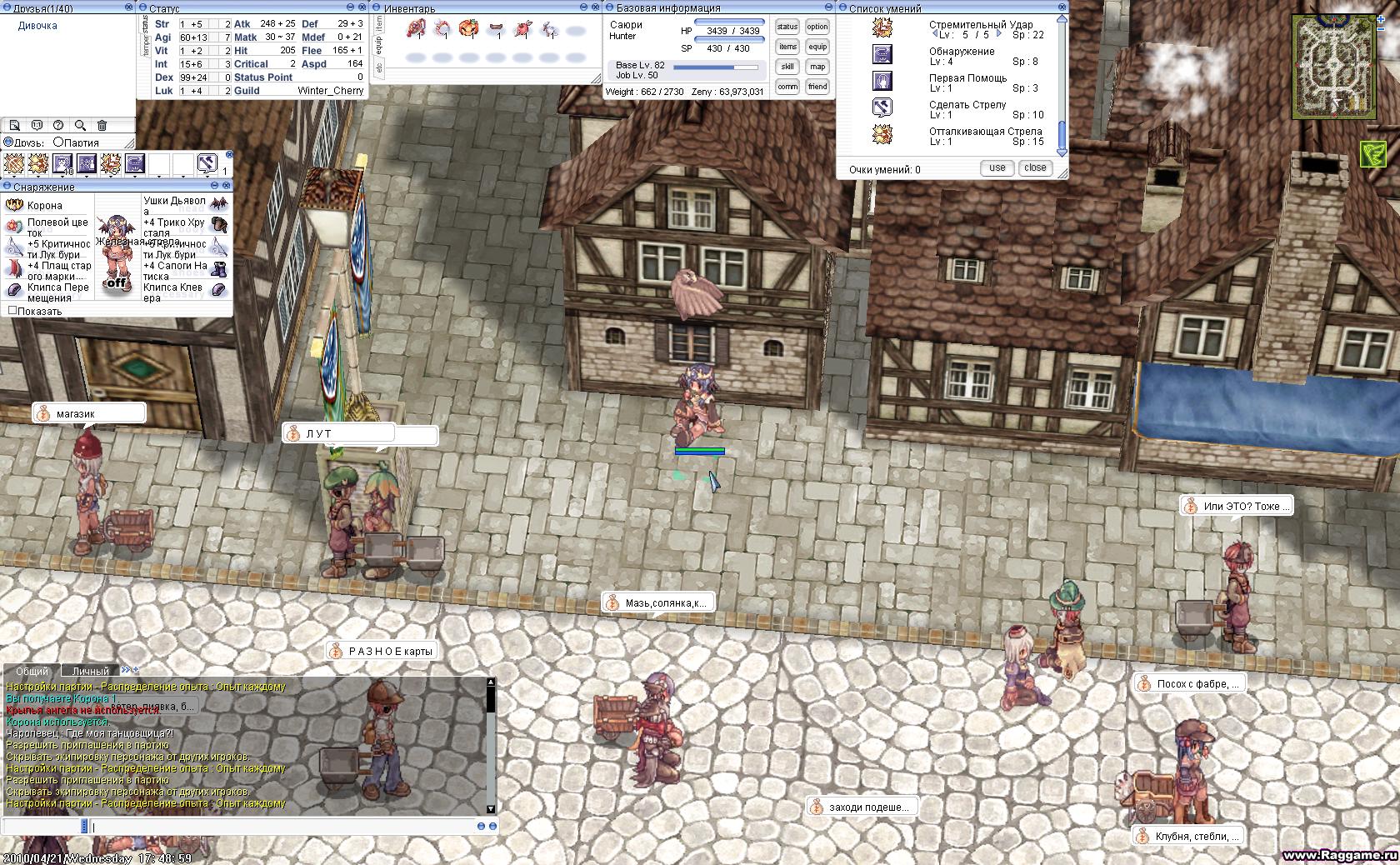The image size is (1400, 865).
Task: Click the equip button in basic info
Action: coord(817,47)
